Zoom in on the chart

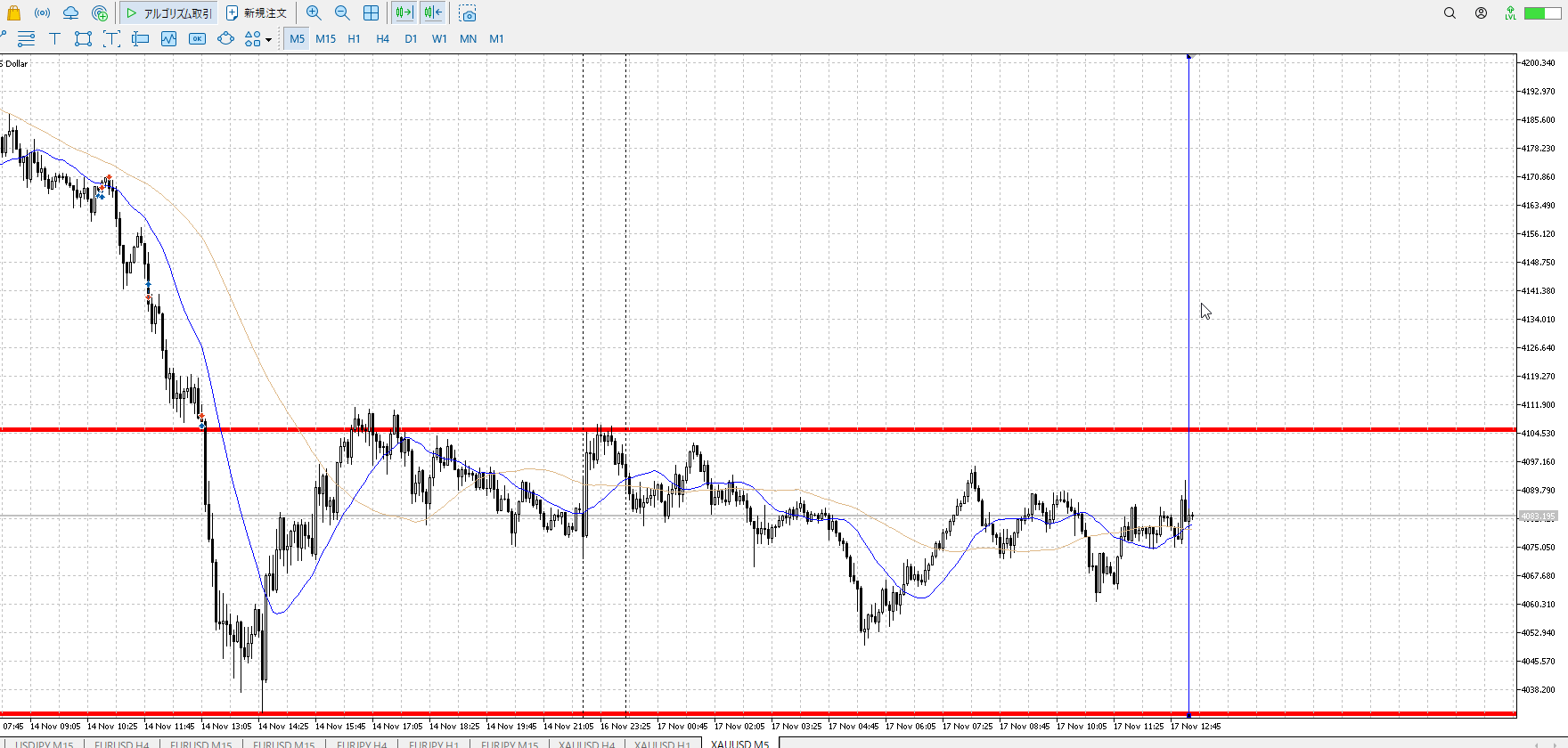pos(314,13)
